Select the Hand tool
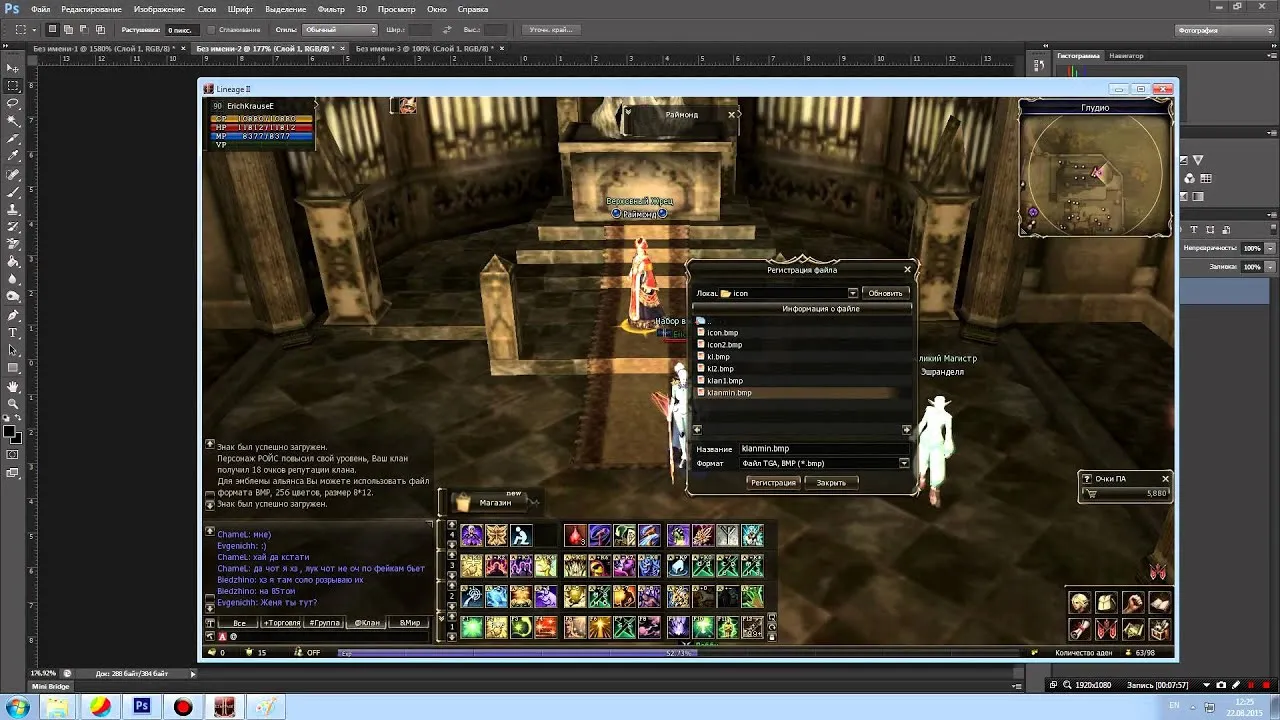Image resolution: width=1280 pixels, height=720 pixels. 13,386
